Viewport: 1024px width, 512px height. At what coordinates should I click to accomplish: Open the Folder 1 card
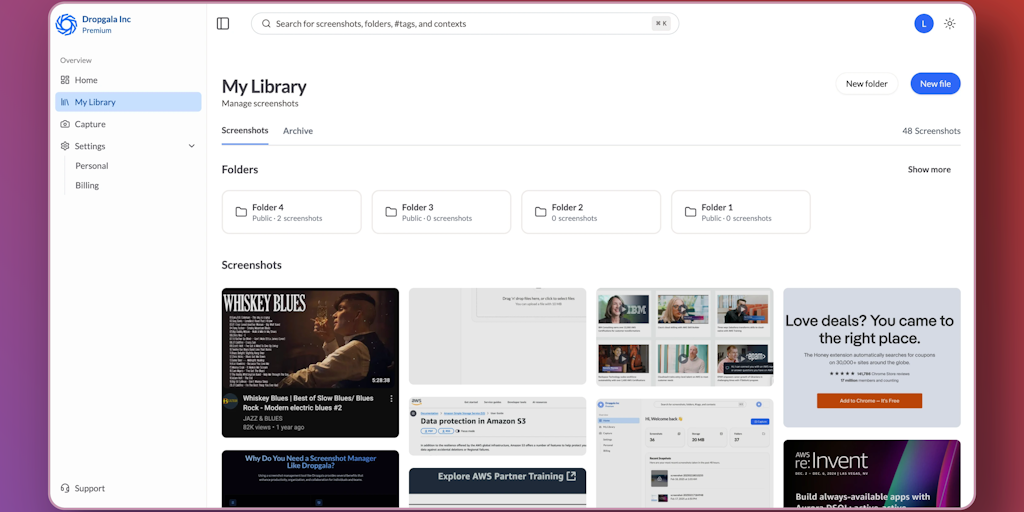741,212
